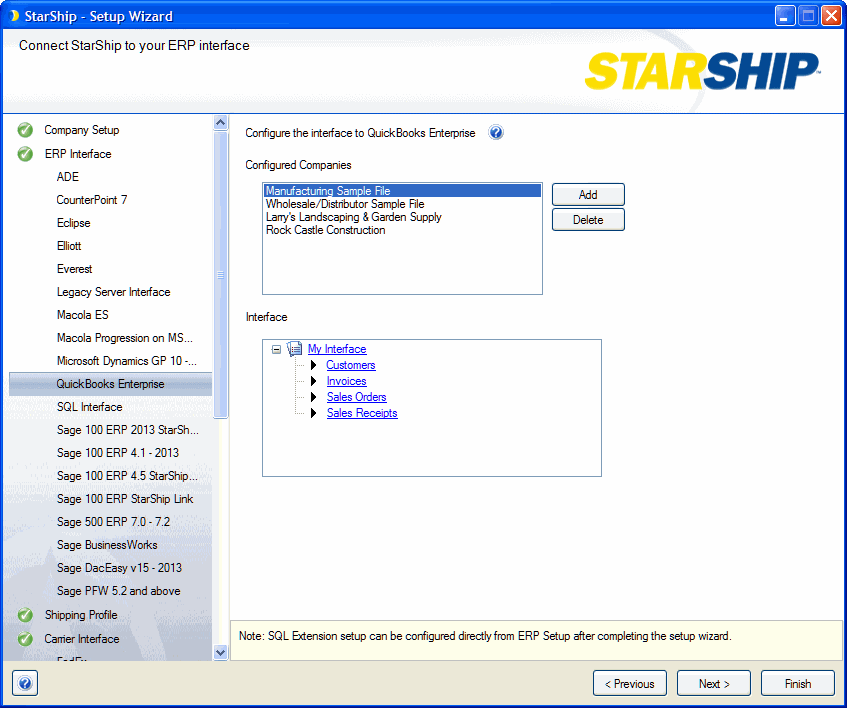Open the Customers link
Screen dimensions: 847x708
tap(351, 365)
